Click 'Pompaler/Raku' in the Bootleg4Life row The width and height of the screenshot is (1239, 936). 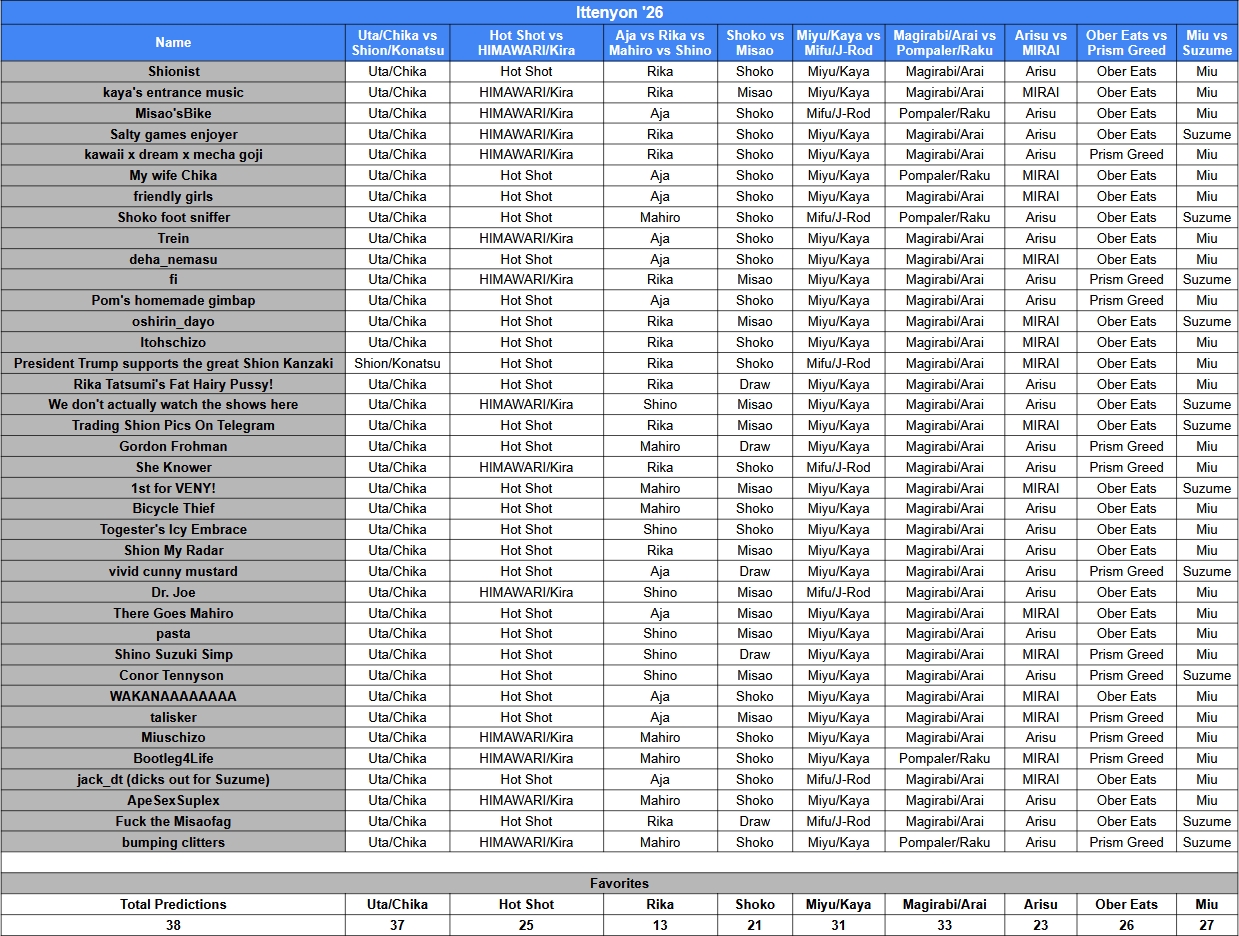tap(945, 759)
